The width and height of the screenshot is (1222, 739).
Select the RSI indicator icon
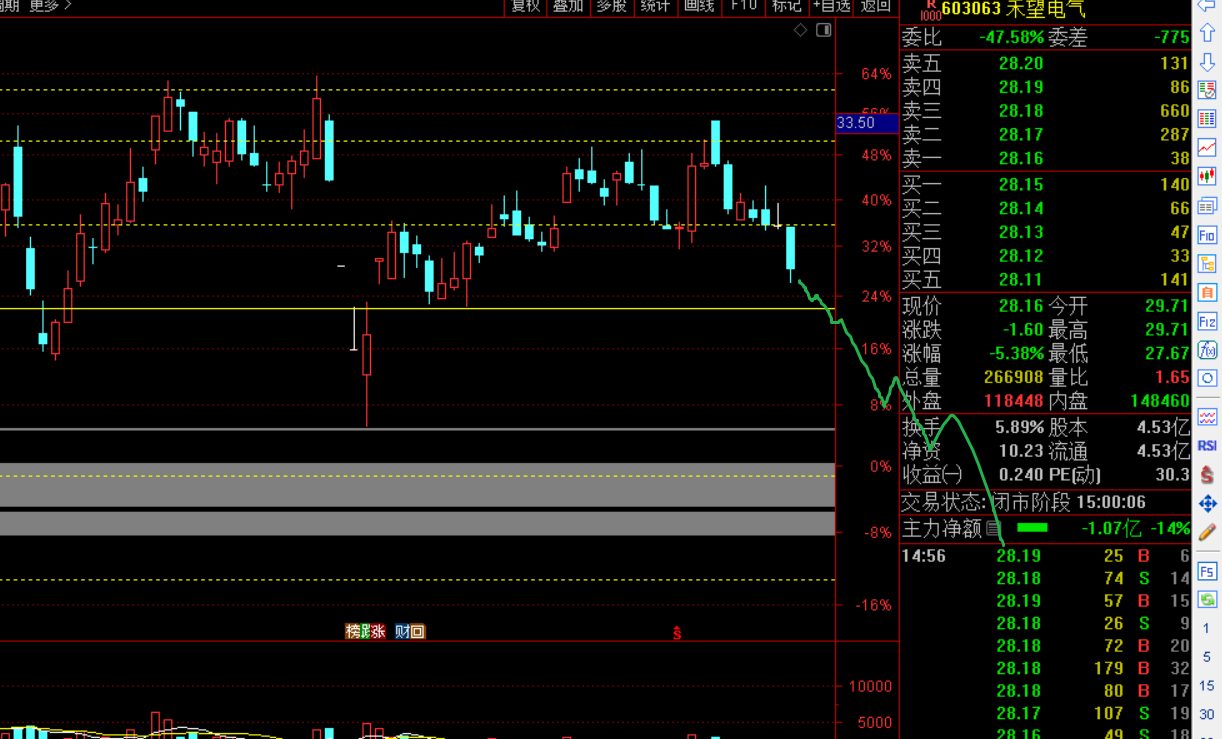click(1207, 446)
